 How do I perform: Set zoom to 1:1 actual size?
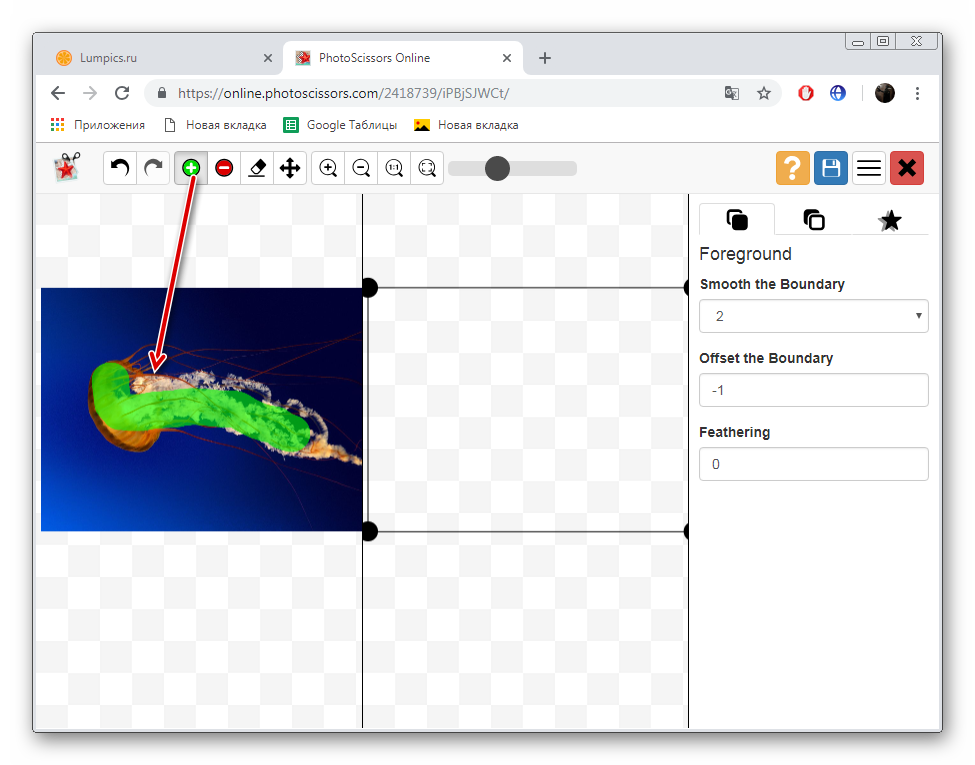point(394,168)
